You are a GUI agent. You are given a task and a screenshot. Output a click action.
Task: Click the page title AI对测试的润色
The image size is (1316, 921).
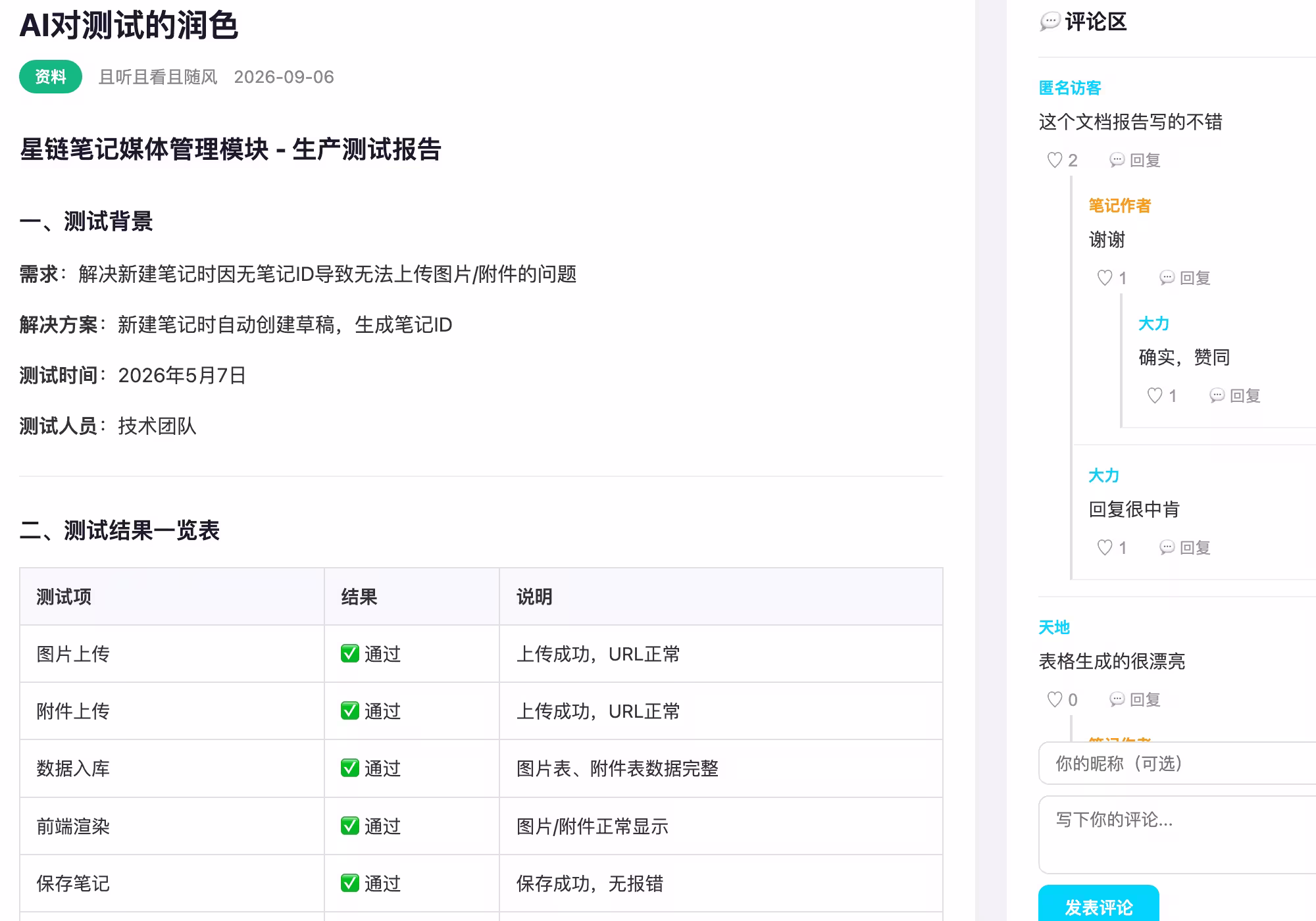coord(129,26)
